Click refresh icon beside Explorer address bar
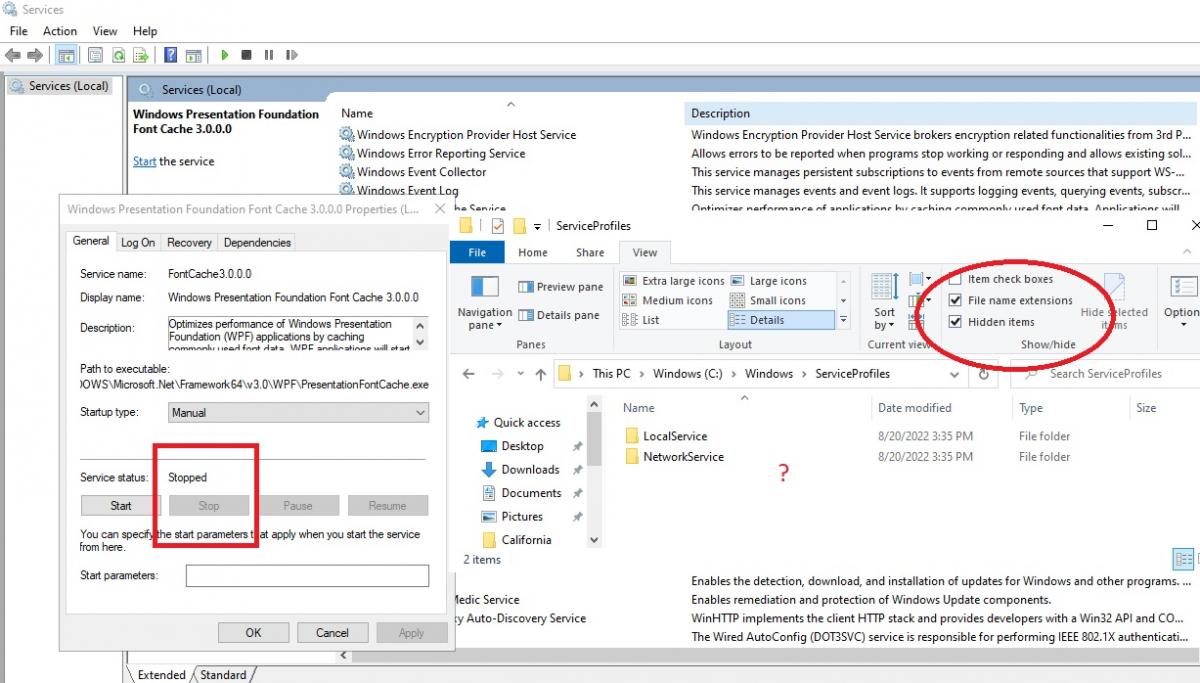 (984, 373)
